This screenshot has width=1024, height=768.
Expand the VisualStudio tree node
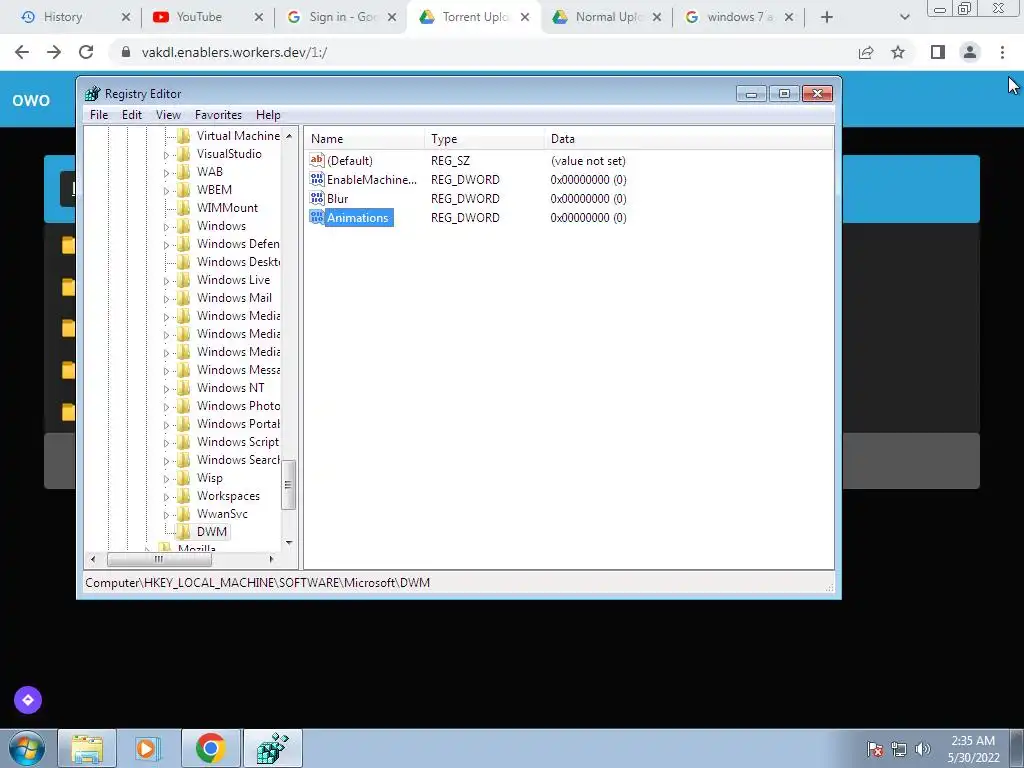[166, 155]
